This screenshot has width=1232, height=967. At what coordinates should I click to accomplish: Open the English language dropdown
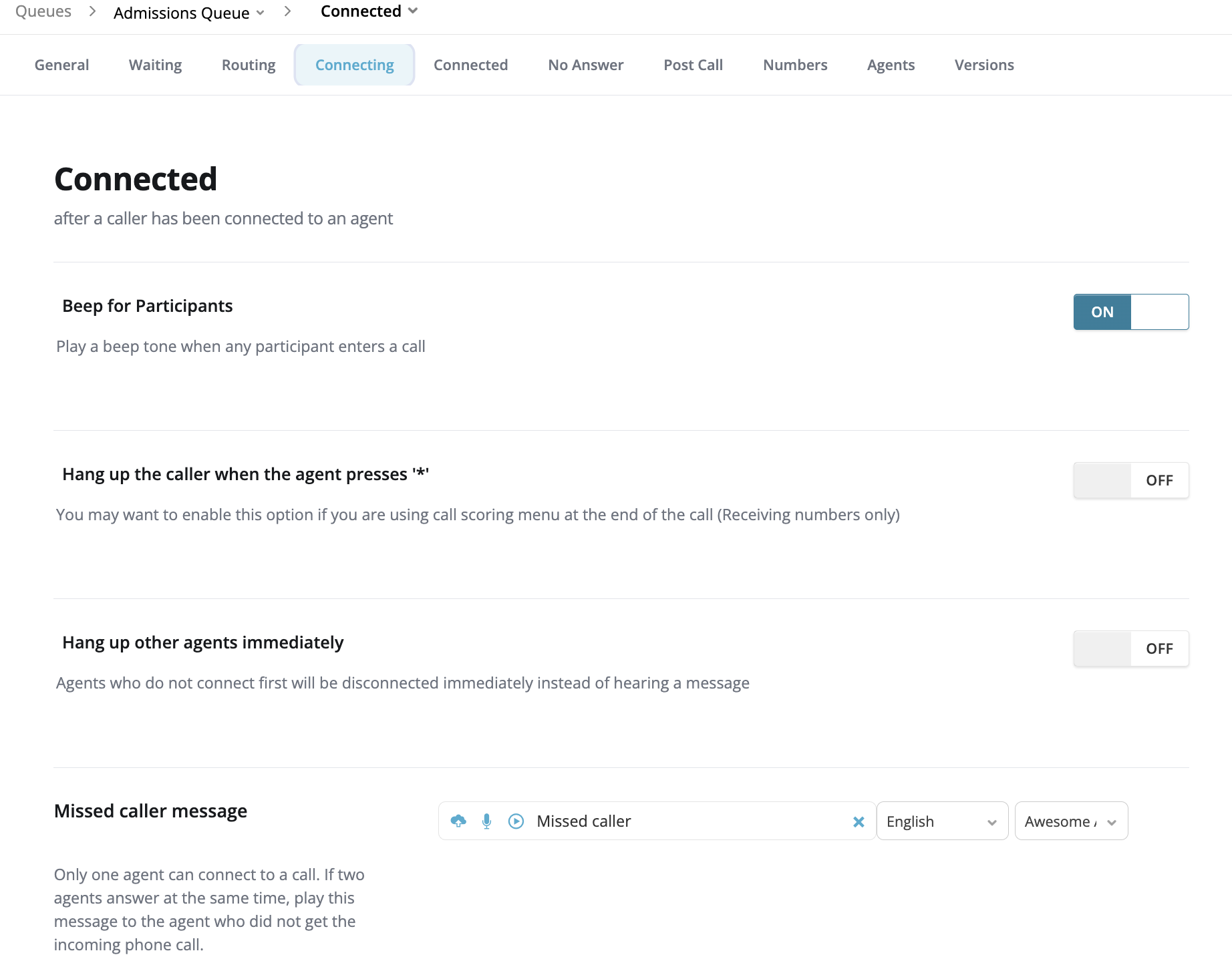(942, 821)
